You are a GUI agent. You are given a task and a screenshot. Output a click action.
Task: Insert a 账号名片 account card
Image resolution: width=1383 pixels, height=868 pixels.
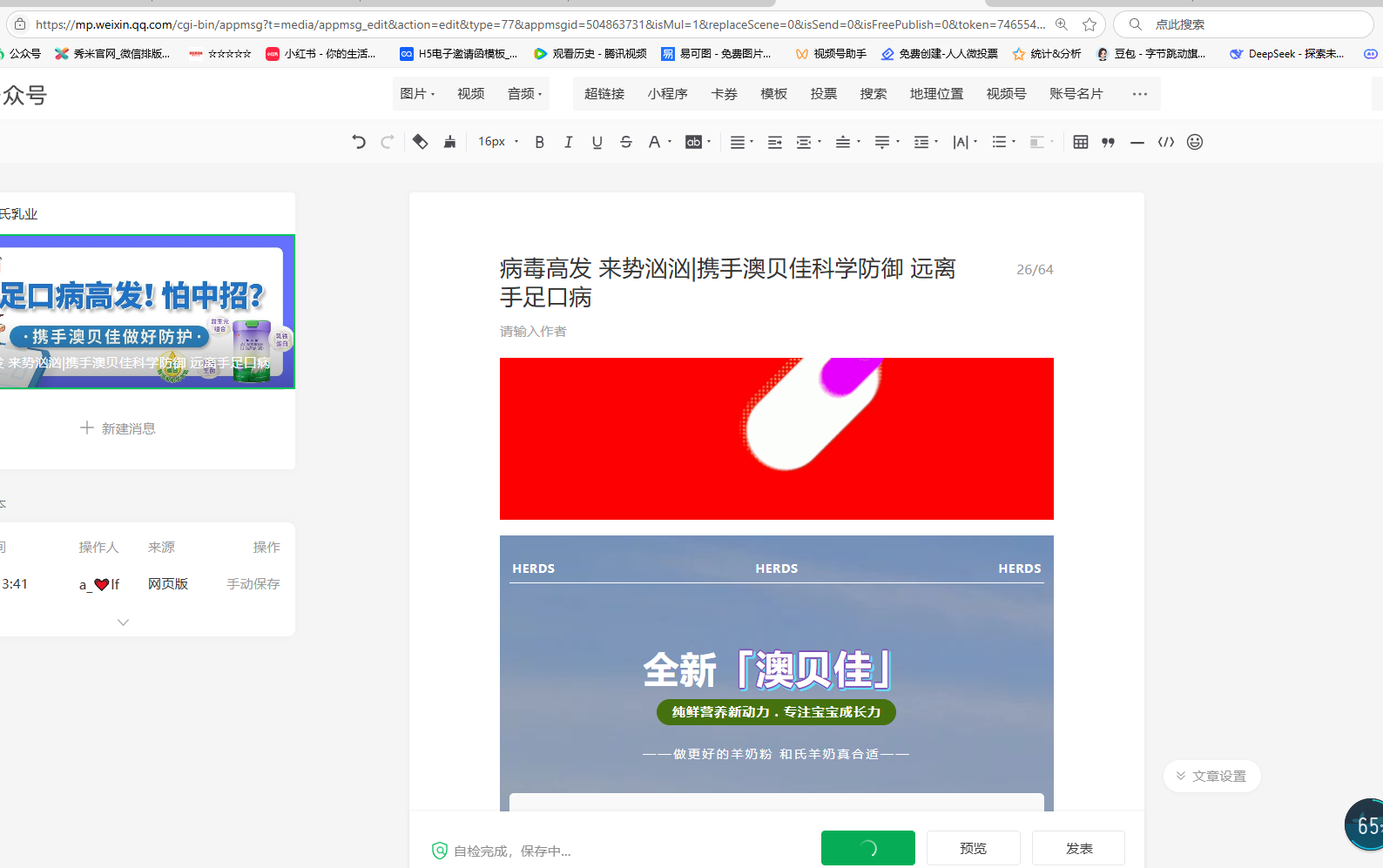pyautogui.click(x=1076, y=94)
